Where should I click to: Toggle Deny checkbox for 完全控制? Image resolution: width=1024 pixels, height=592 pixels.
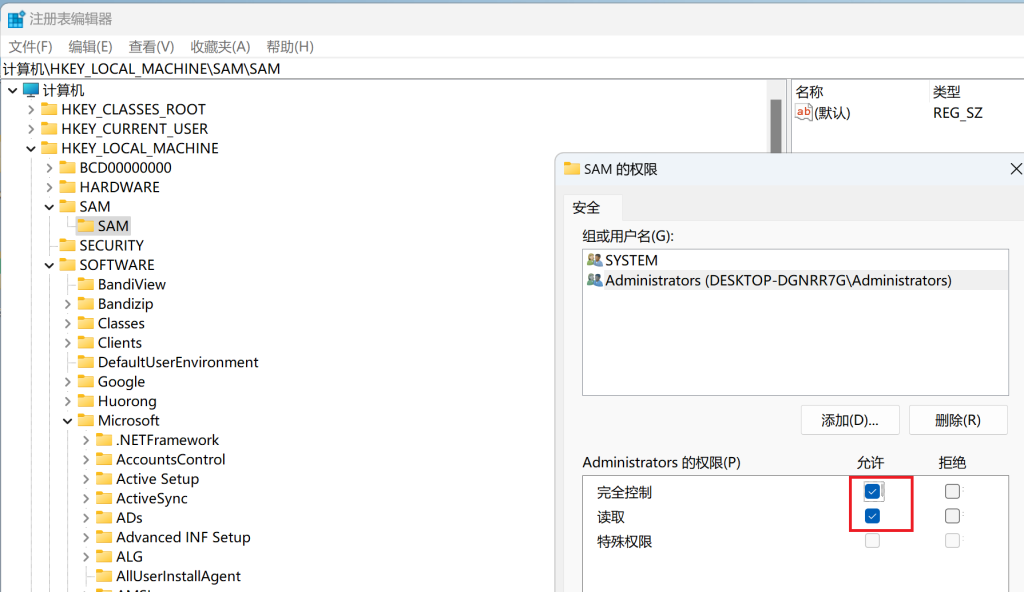coord(952,491)
